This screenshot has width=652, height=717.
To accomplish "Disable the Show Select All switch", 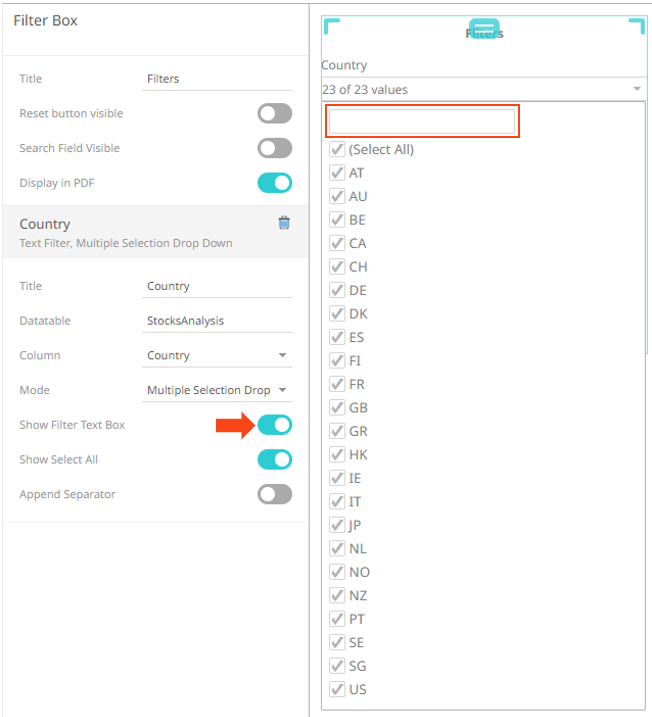I will point(274,460).
